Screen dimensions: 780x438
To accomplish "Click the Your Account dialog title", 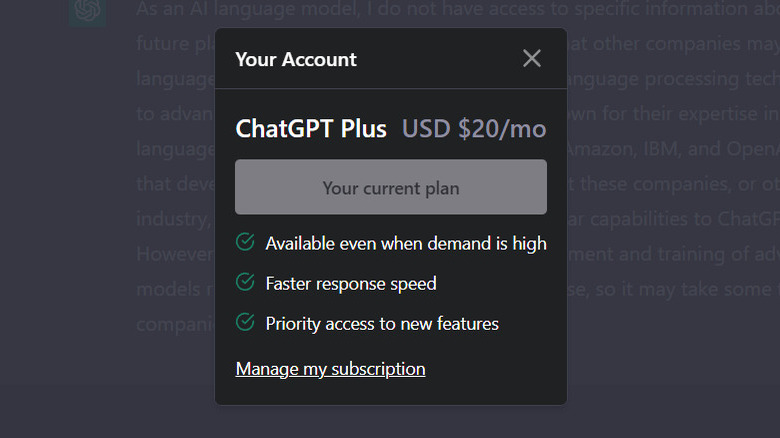I will [x=296, y=59].
